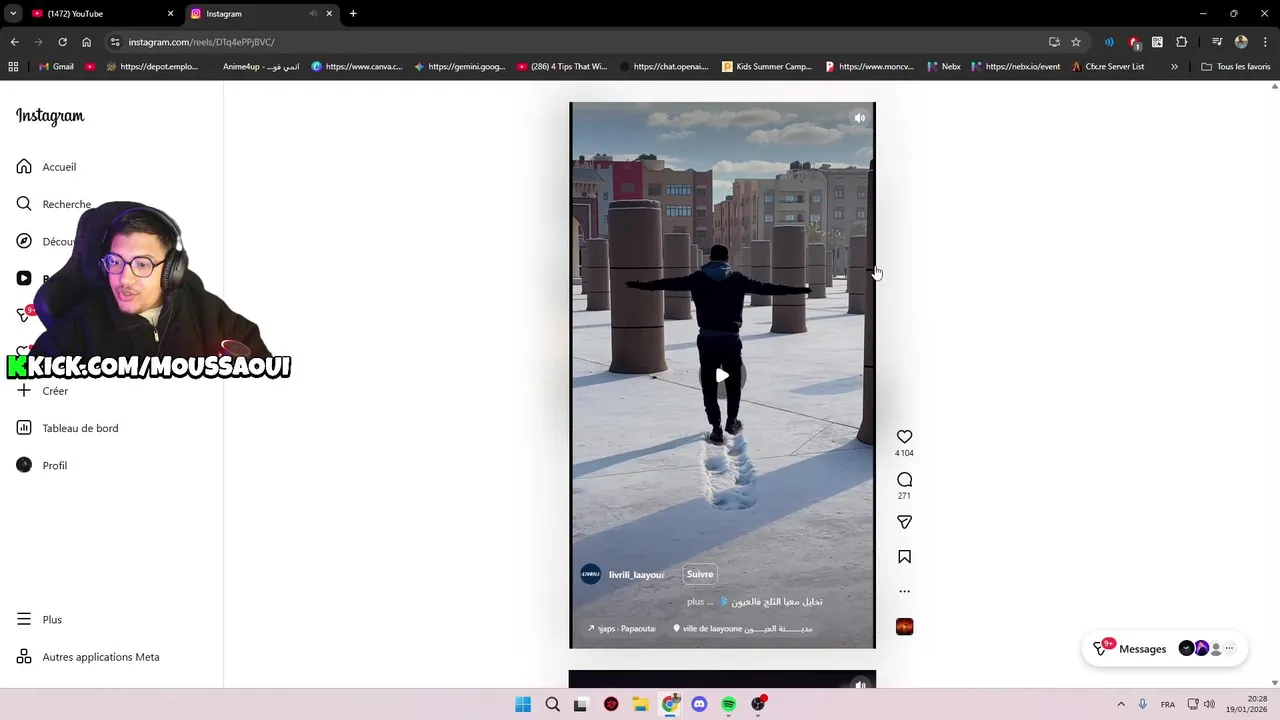Open a new browser tab
The image size is (1280, 720).
point(353,14)
